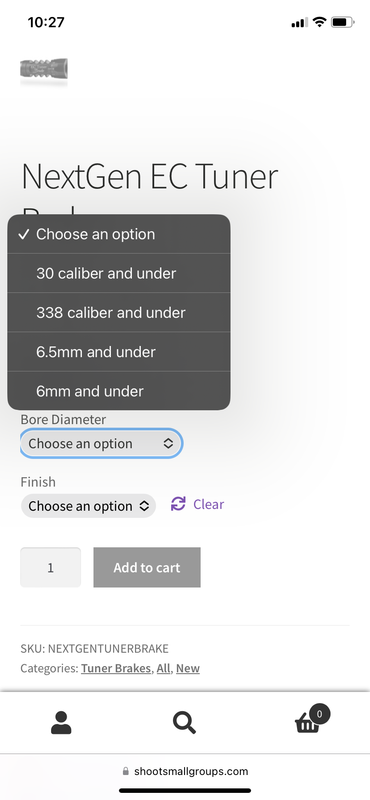Expand the Finish dropdown
370x800 pixels.
[x=88, y=506]
